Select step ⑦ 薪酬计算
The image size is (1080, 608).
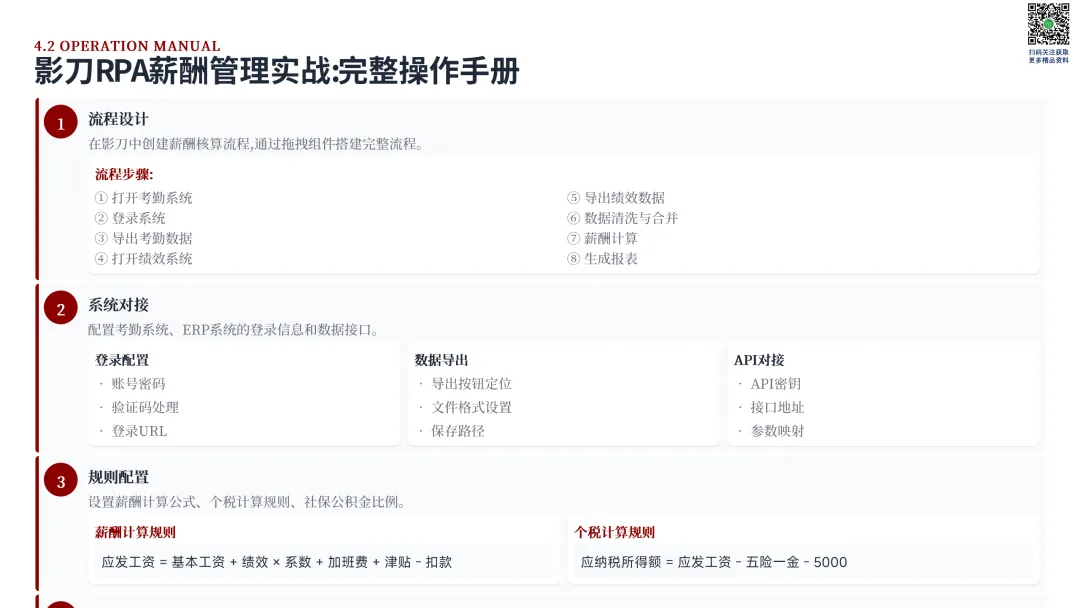point(603,238)
